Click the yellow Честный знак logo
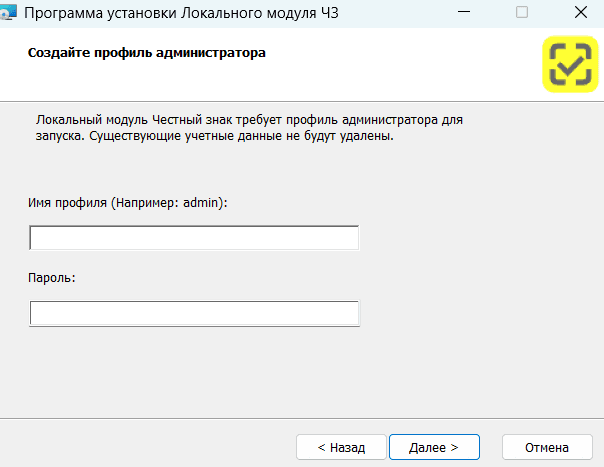 569,65
